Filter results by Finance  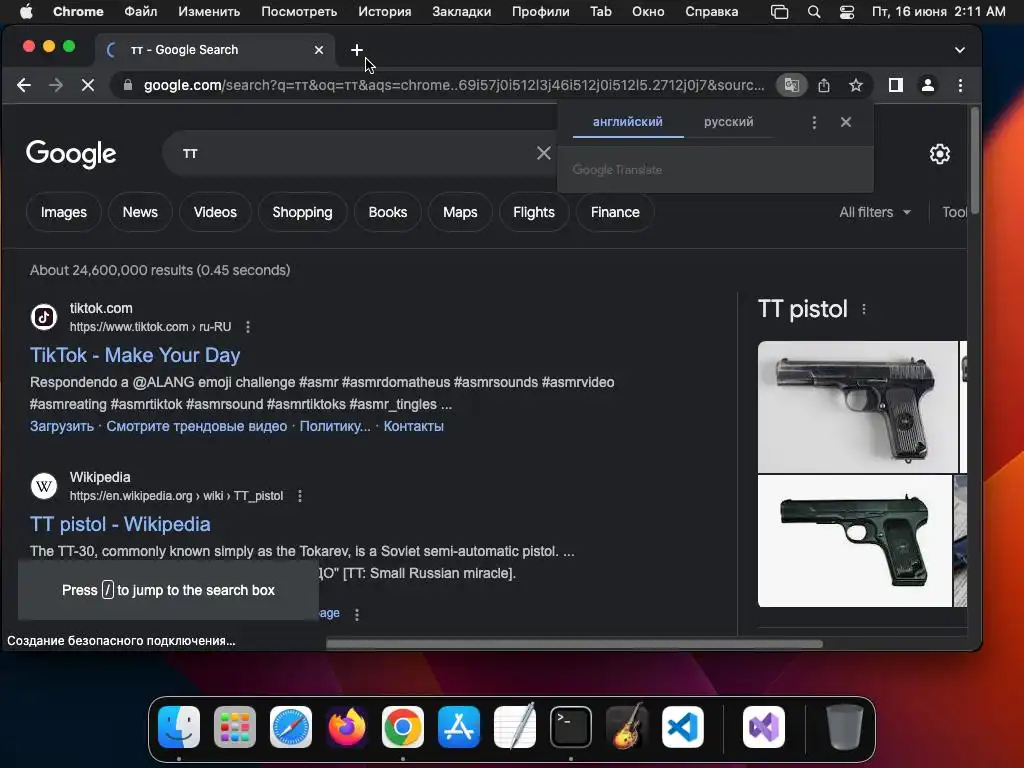[615, 212]
